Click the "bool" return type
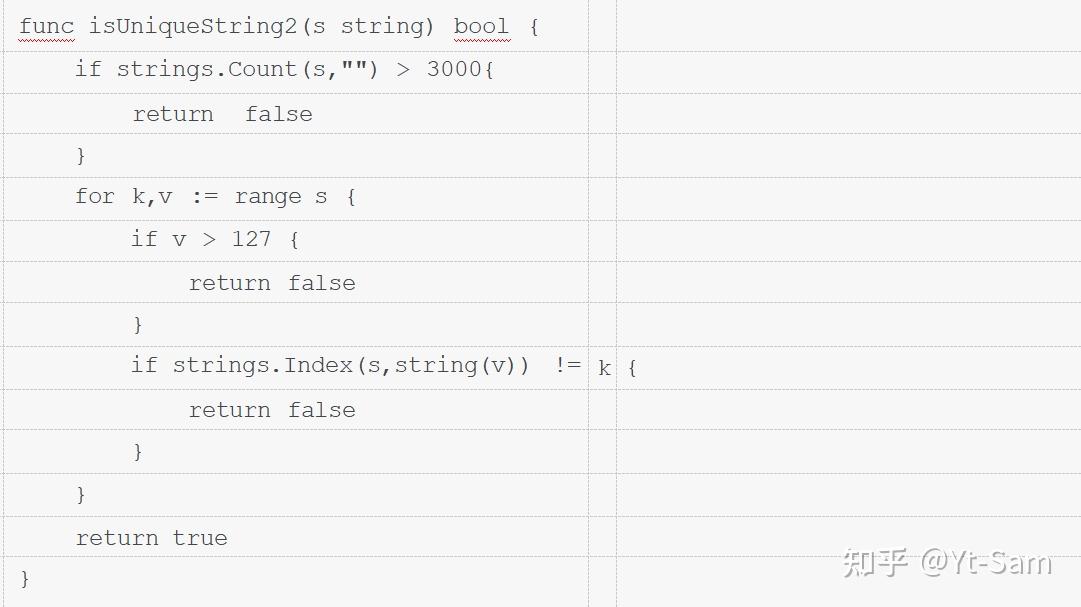1081x607 pixels. tap(481, 27)
